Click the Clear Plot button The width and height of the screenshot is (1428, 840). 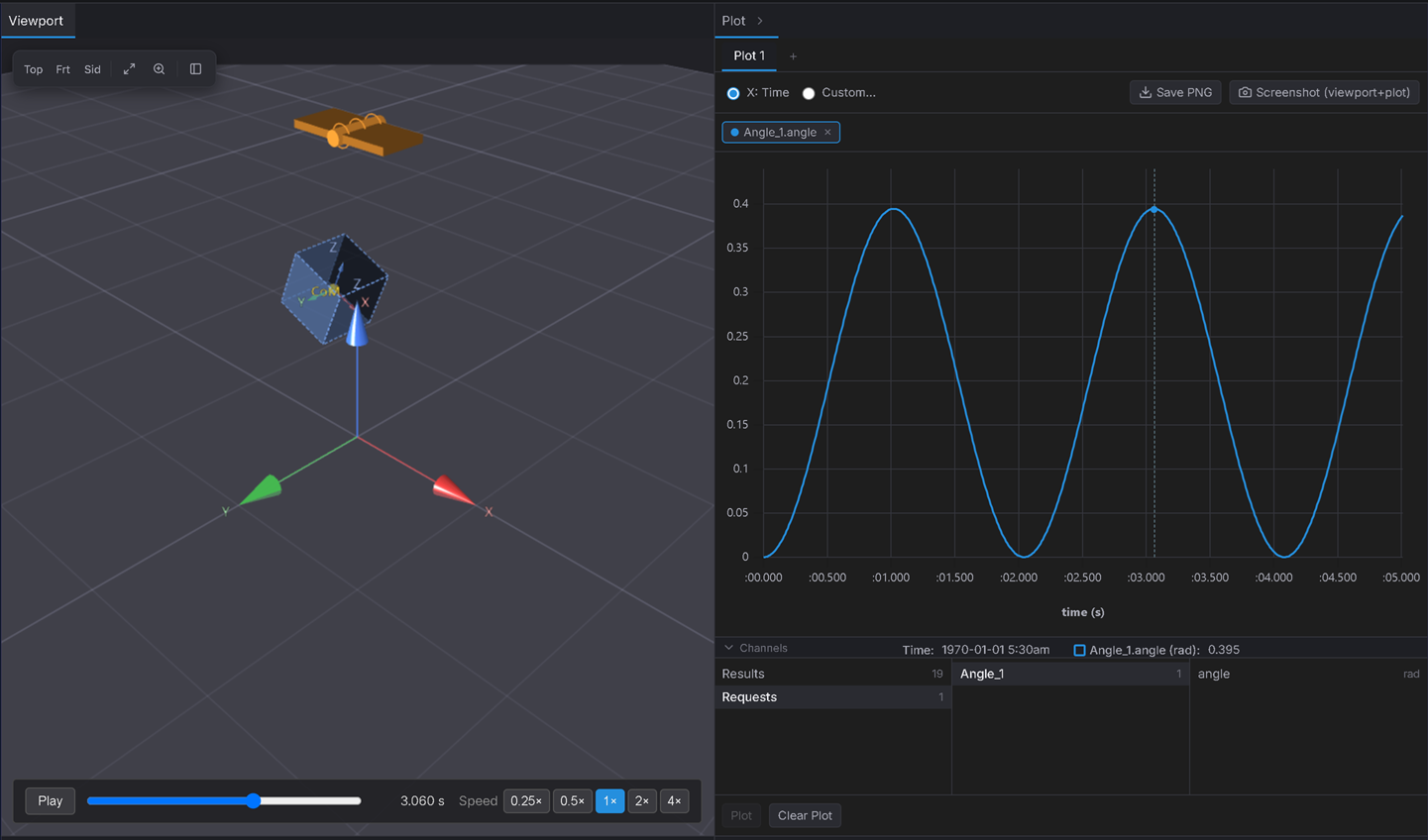tap(805, 815)
